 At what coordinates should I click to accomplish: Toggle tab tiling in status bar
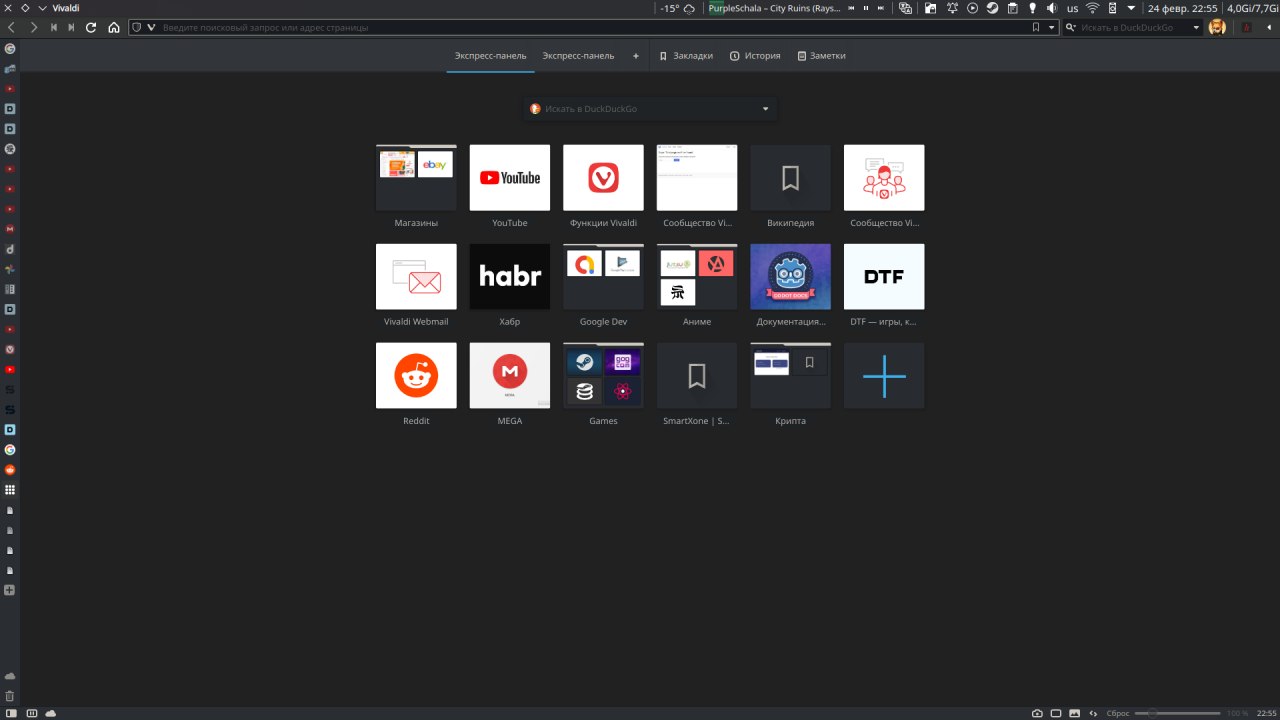(1056, 713)
